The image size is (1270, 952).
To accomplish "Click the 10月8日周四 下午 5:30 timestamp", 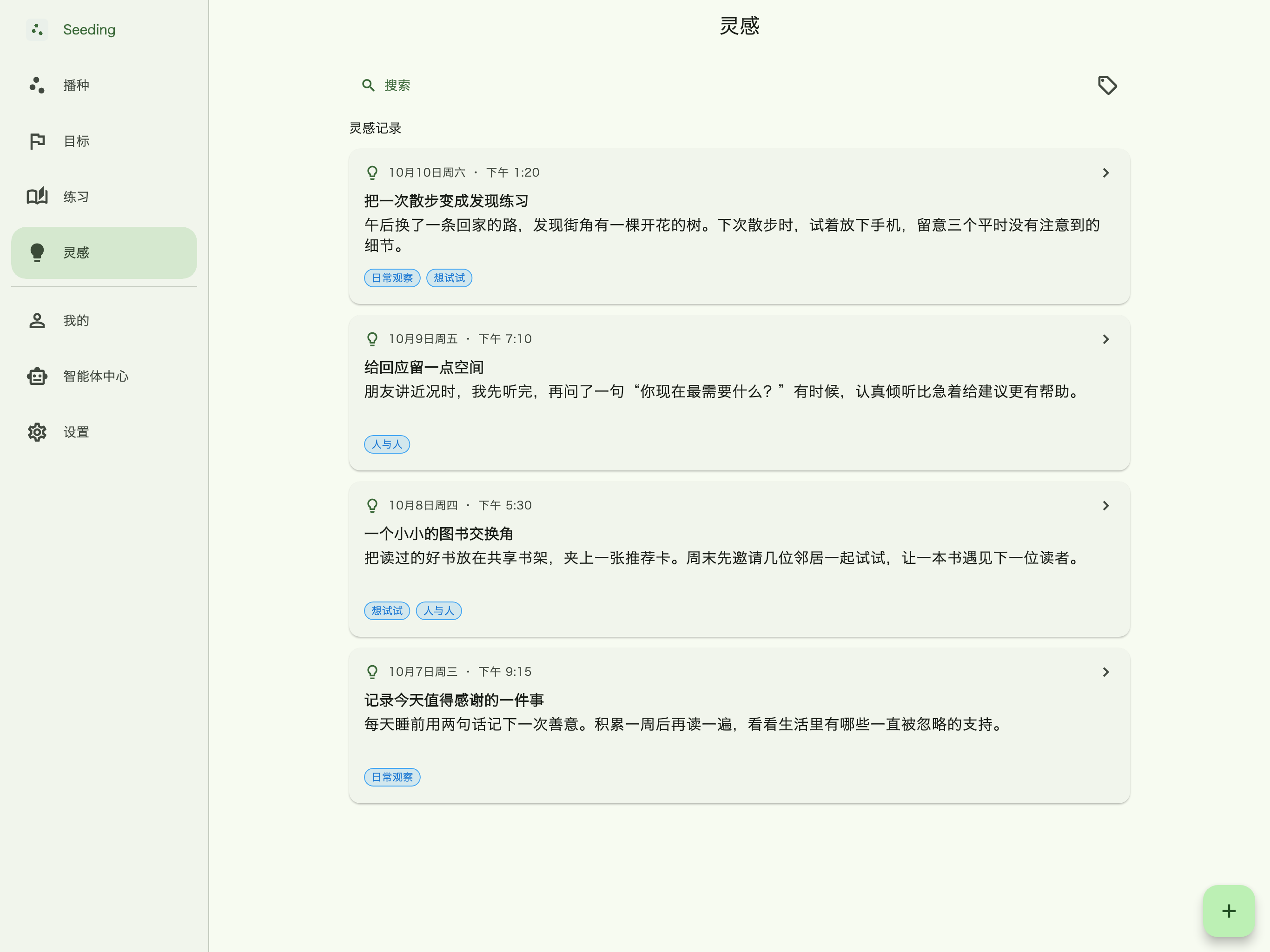I will tap(460, 505).
